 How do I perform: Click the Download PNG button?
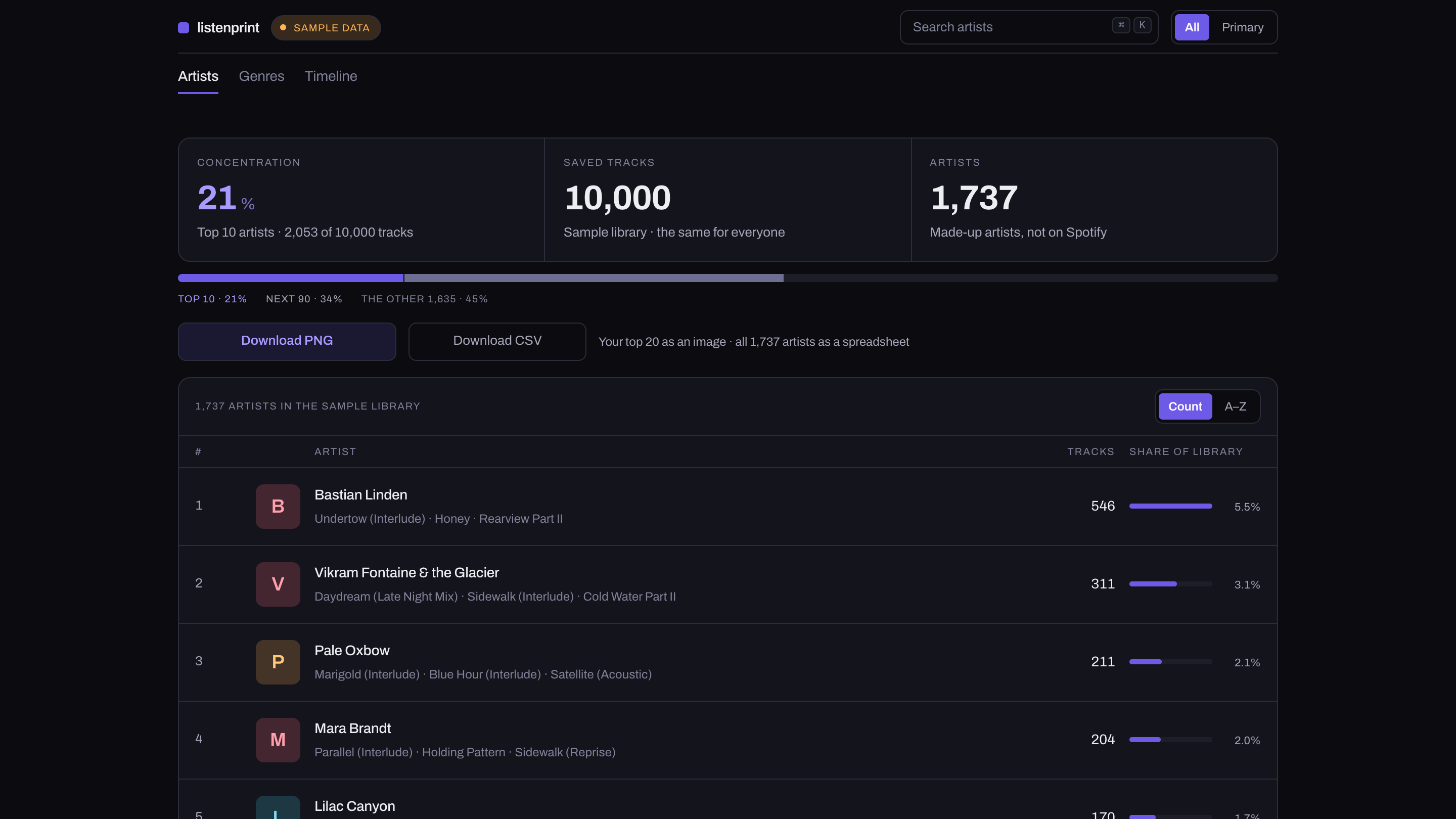tap(287, 341)
